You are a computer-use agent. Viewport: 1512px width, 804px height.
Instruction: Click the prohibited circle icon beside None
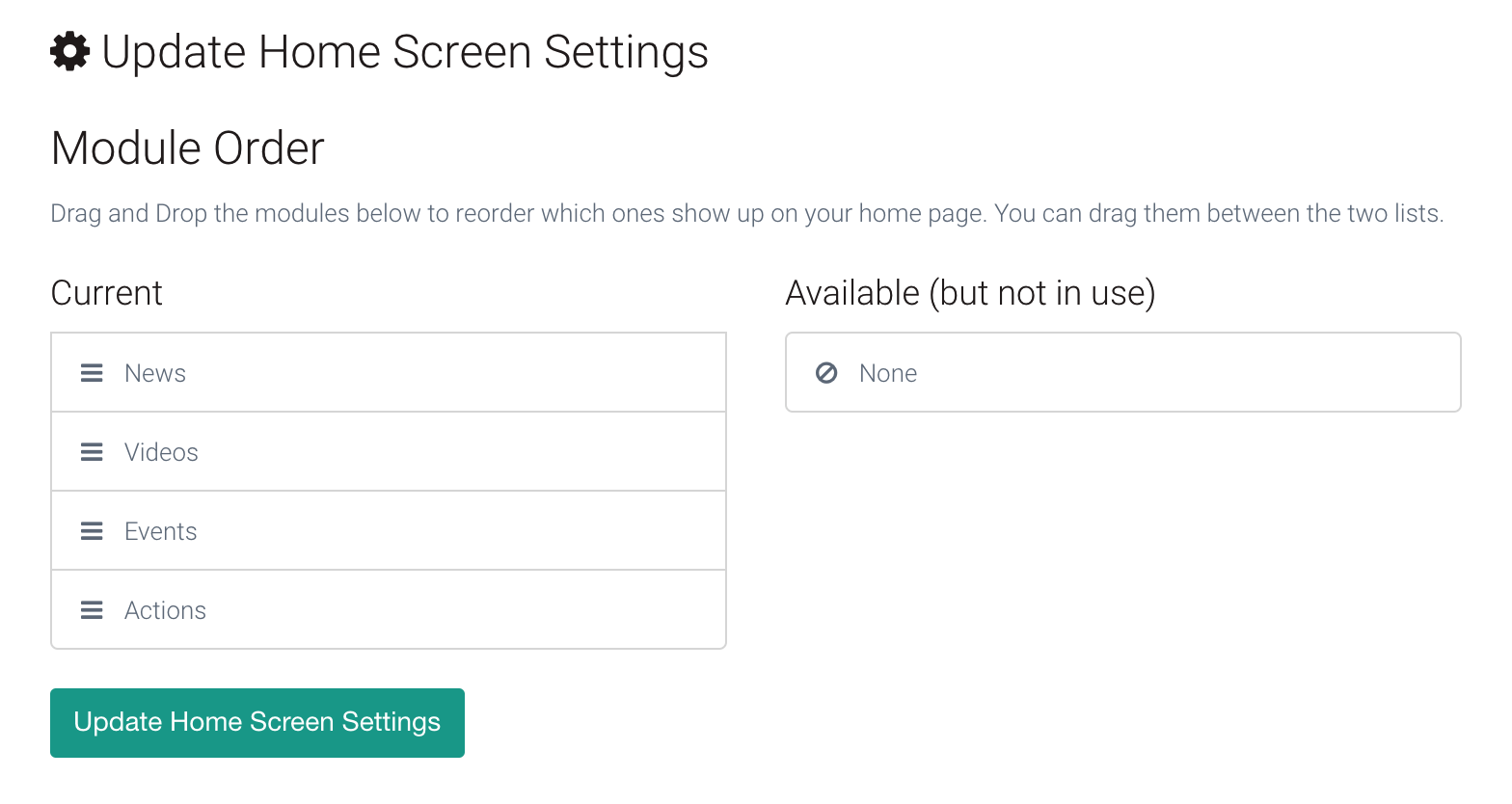tap(826, 373)
